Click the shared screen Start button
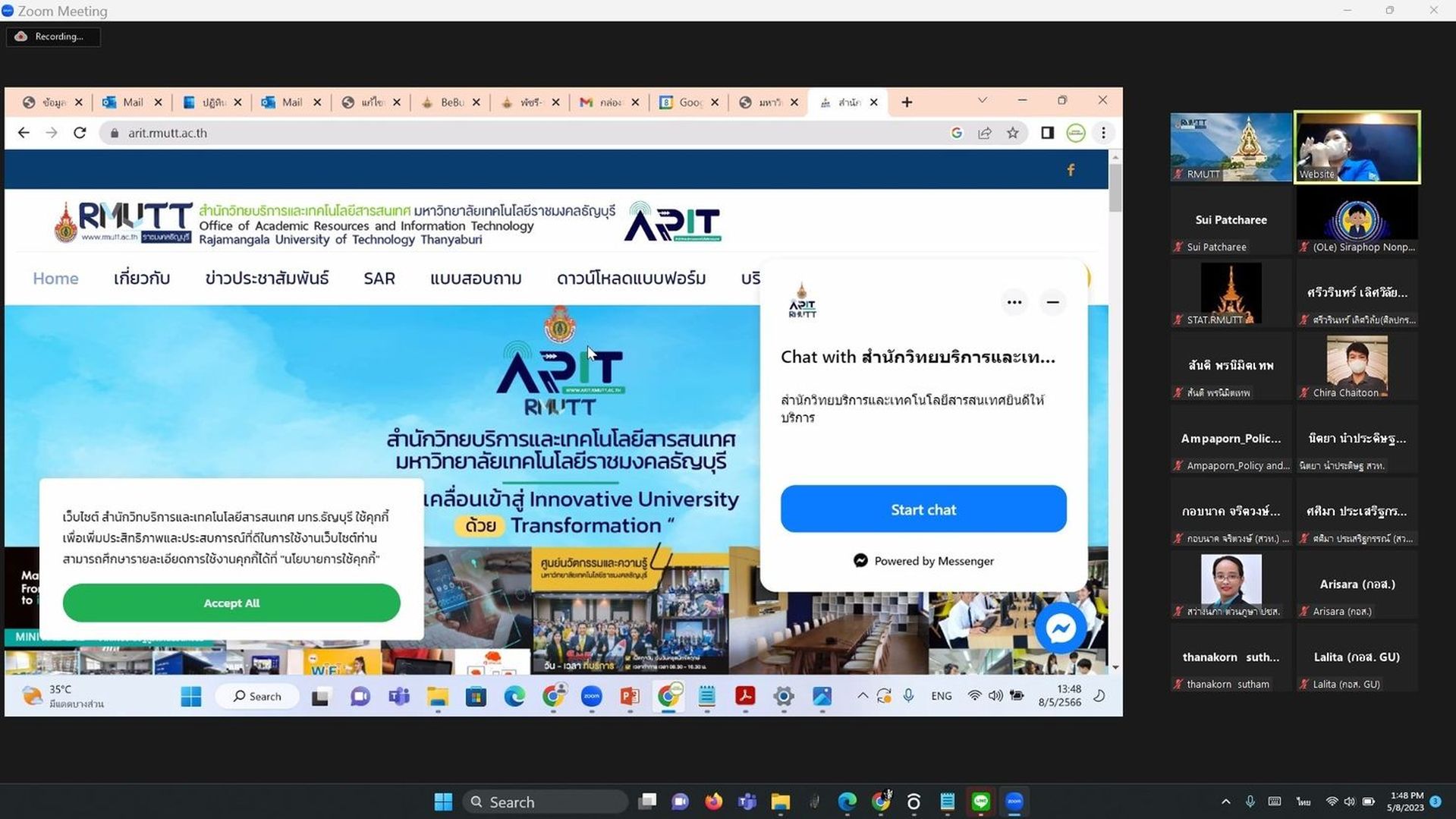The height and width of the screenshot is (819, 1456). click(191, 697)
